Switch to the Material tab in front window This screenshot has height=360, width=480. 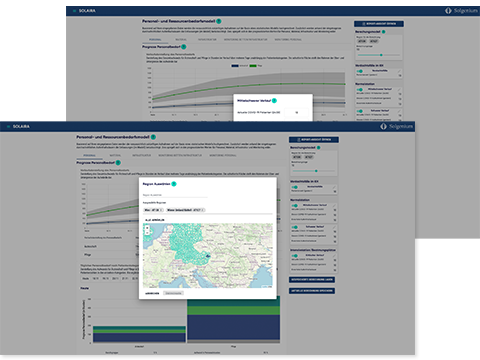tap(115, 155)
